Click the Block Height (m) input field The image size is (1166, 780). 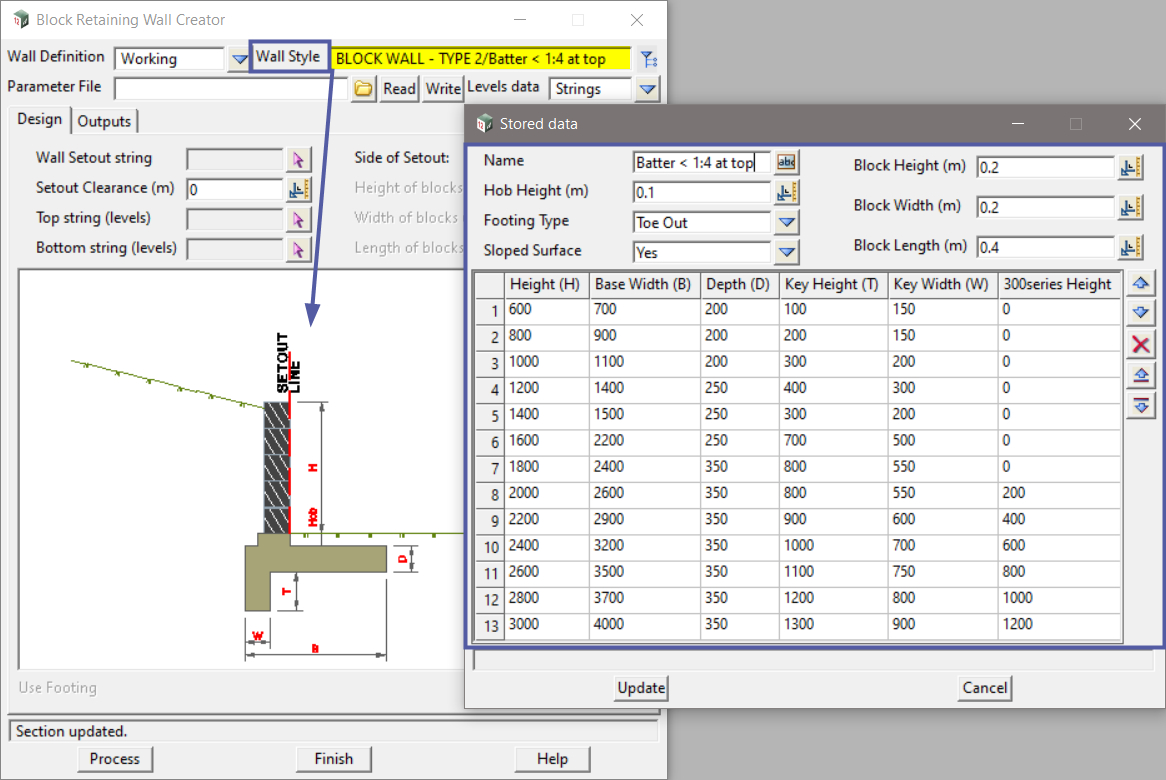(x=1045, y=168)
